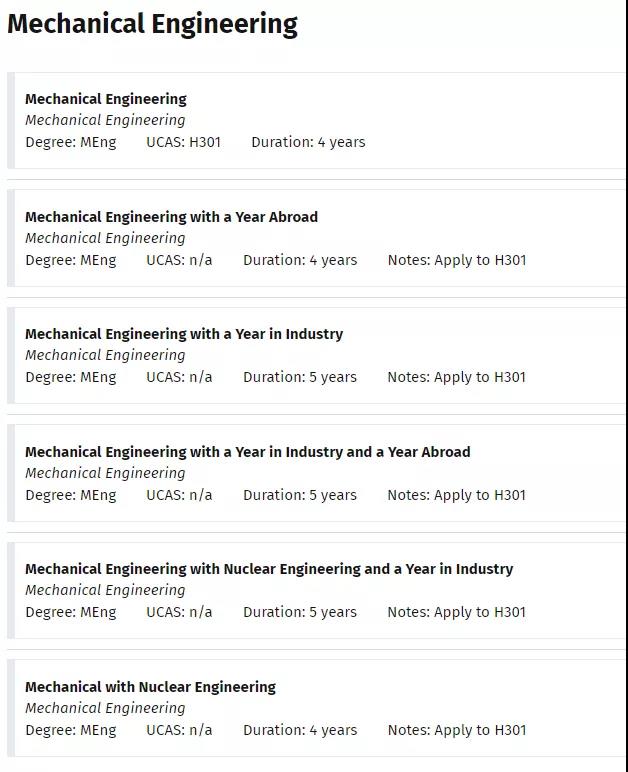Click the left accent bar of first course card
The image size is (628, 772).
[11, 121]
